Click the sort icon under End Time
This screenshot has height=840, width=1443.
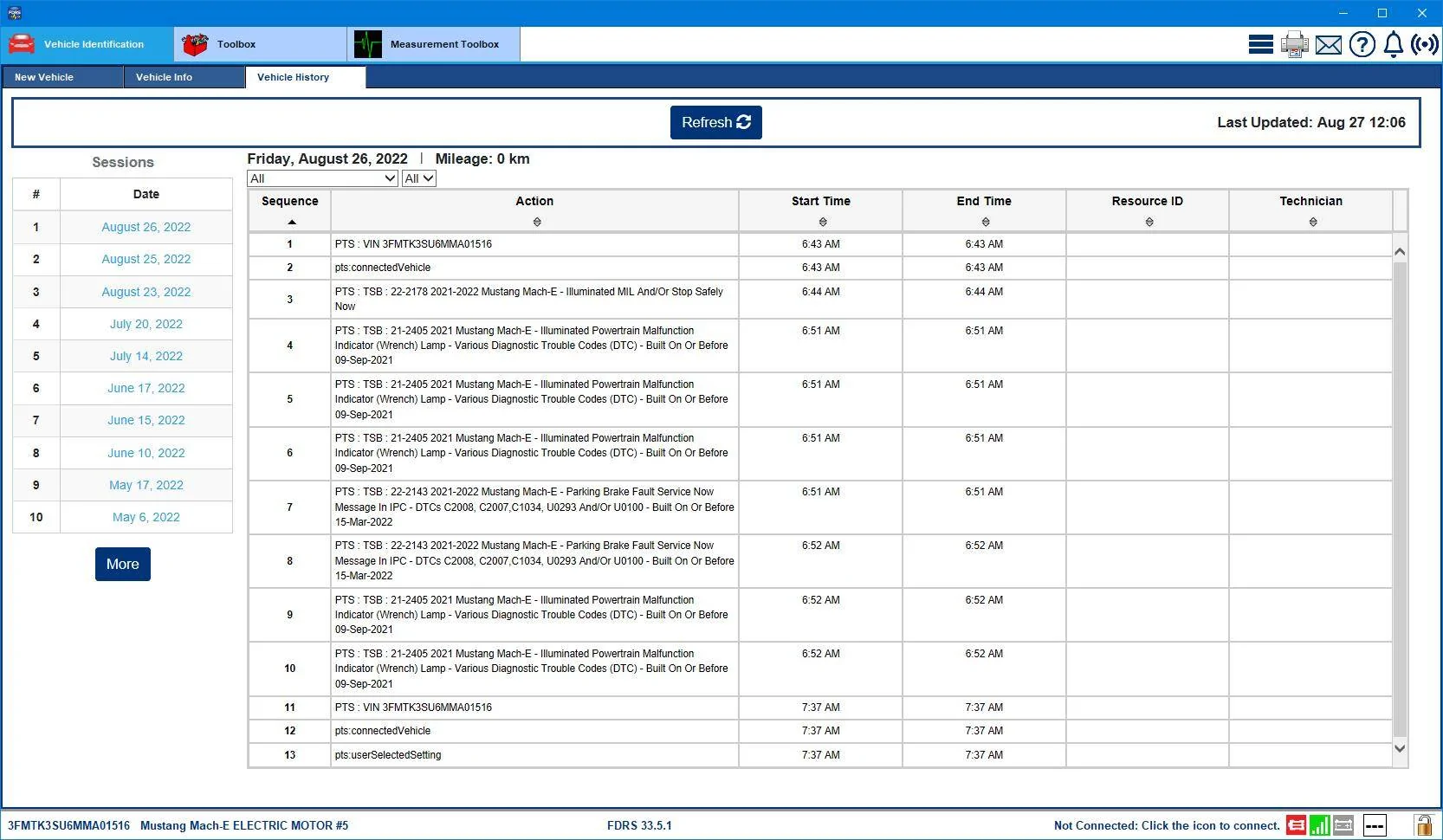(x=986, y=223)
